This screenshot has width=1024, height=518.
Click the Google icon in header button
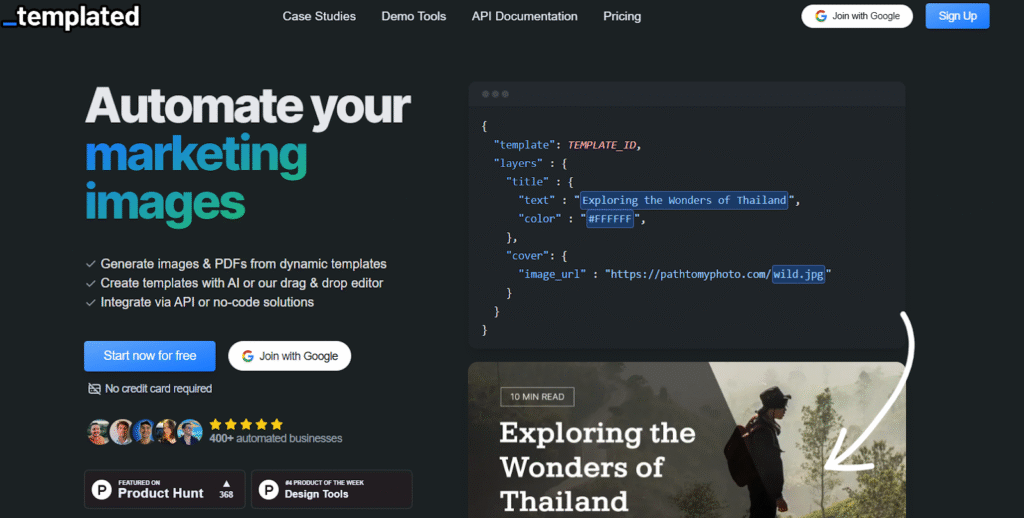point(821,16)
